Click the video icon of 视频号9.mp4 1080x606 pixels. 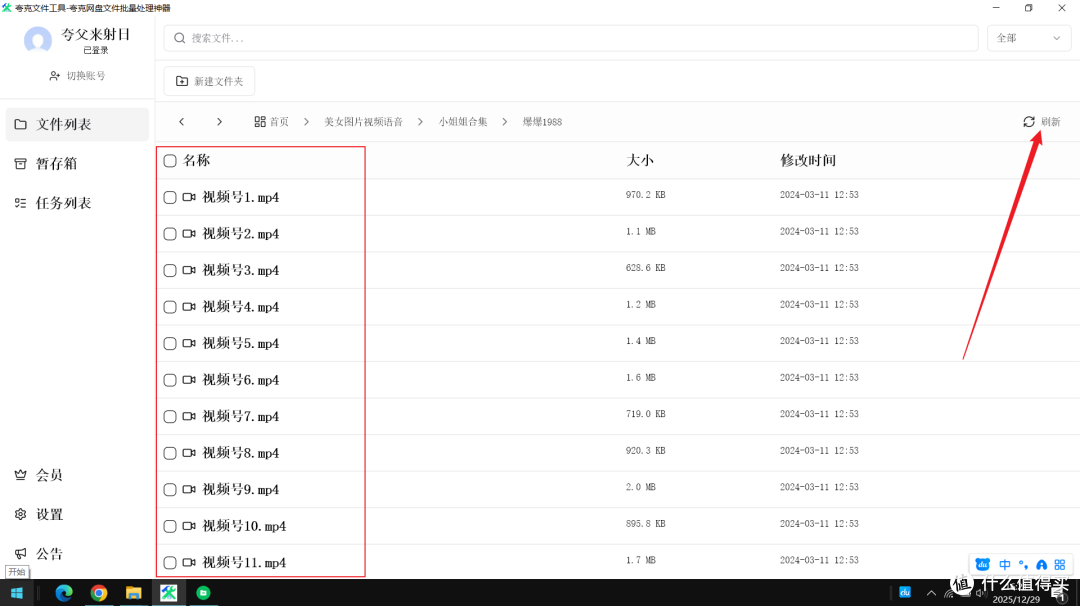pos(189,490)
